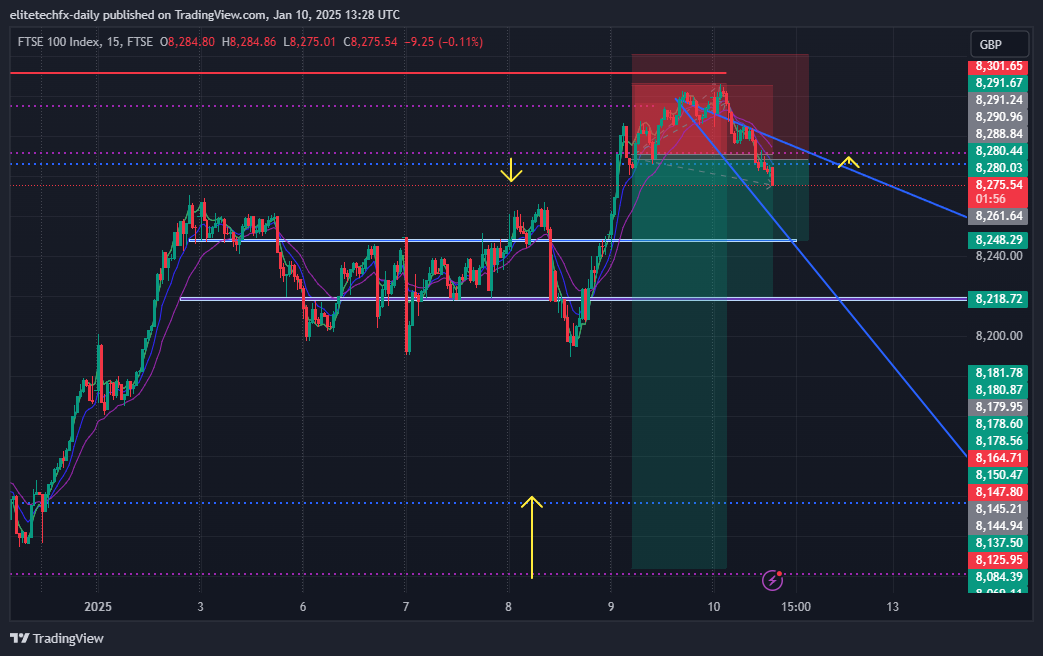Click the date label 7 on time axis
Screen dimensions: 1043x656
click(x=406, y=607)
